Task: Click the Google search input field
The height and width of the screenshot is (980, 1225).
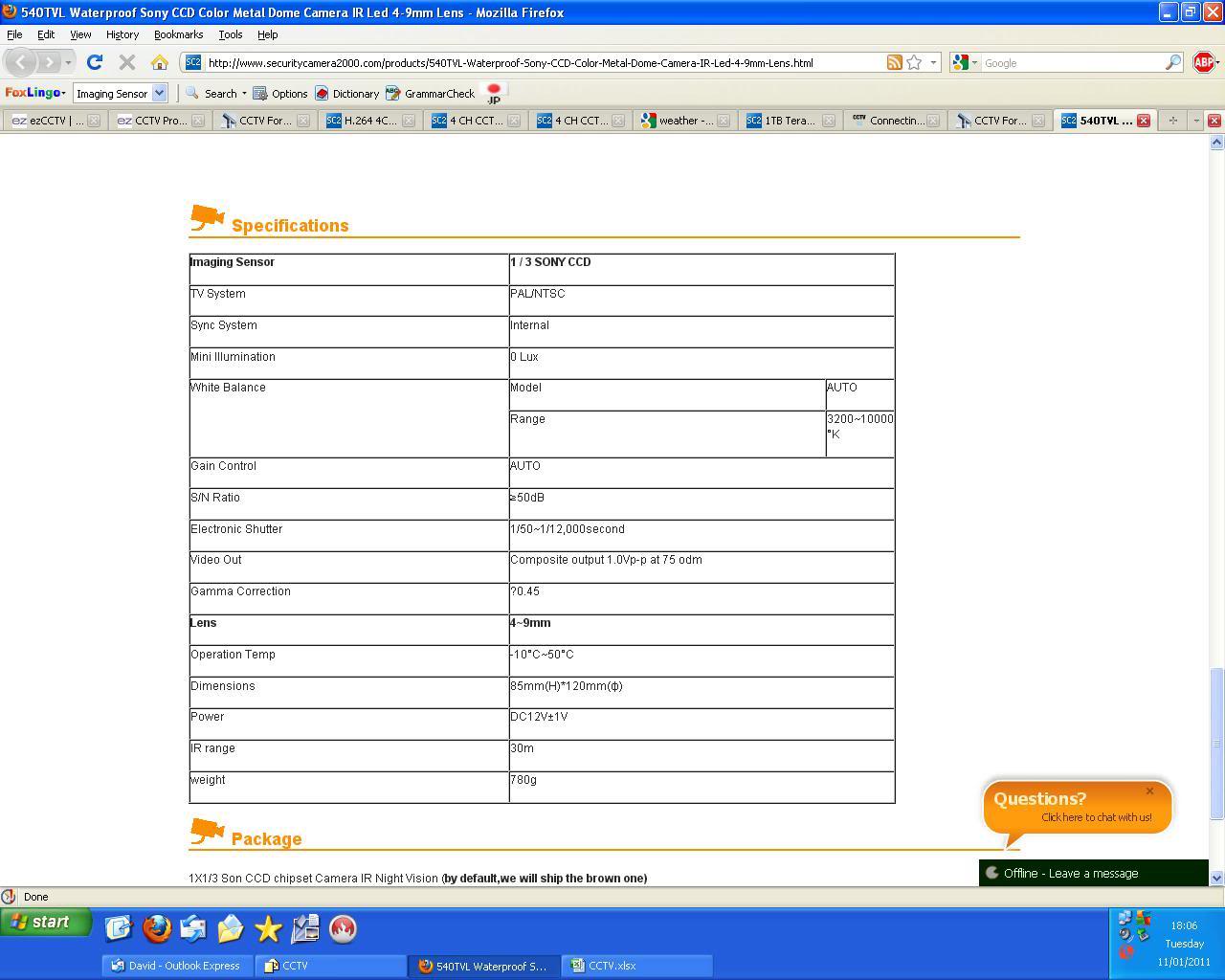Action: tap(1072, 63)
